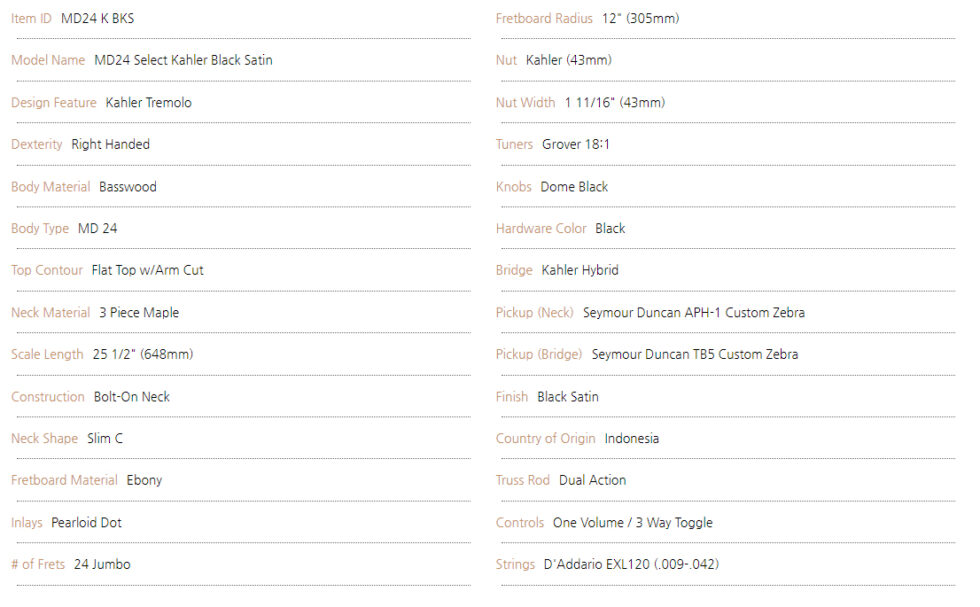980x607 pixels.
Task: Click the Kahler Hybrid bridge value
Action: 580,271
